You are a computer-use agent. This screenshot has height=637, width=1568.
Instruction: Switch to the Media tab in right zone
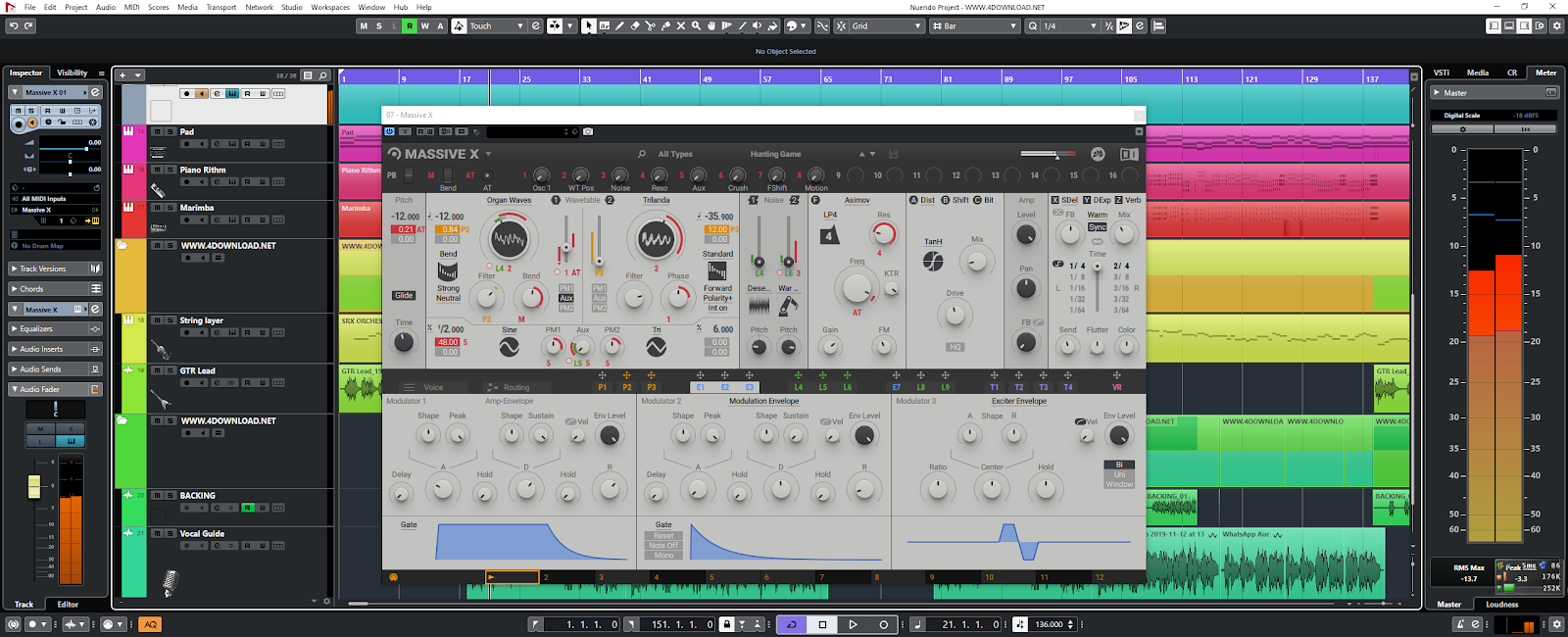click(x=1478, y=73)
